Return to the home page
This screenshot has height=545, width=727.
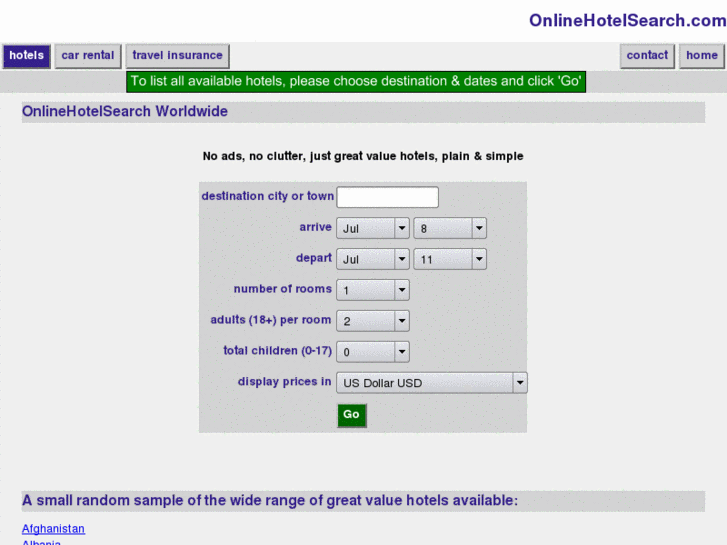click(701, 56)
